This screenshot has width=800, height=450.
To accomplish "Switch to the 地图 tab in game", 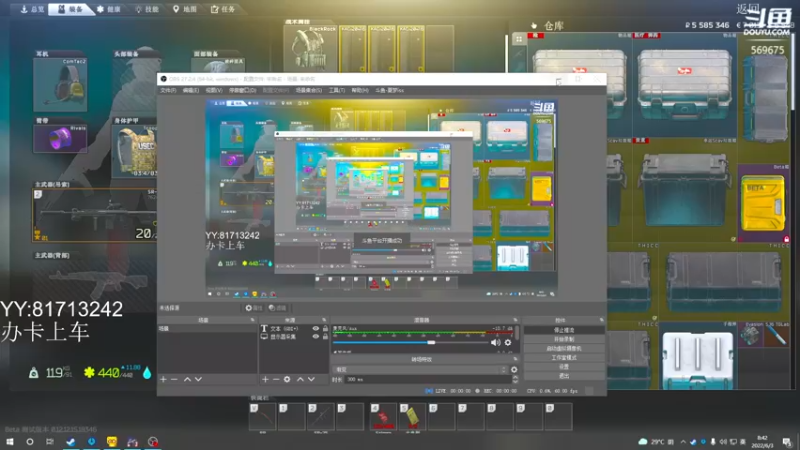I will [x=185, y=9].
